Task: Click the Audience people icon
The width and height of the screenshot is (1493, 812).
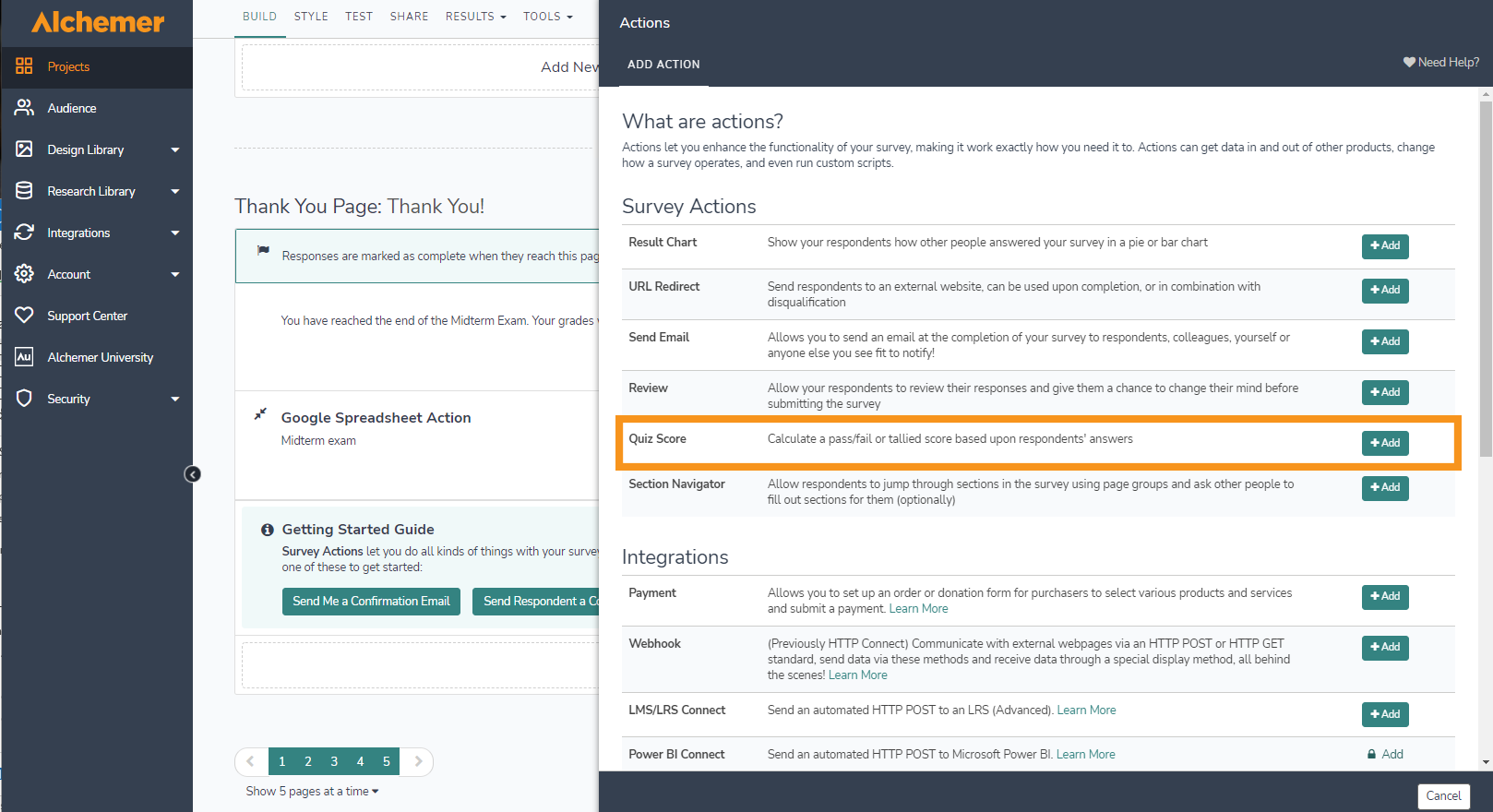Action: pyautogui.click(x=24, y=108)
